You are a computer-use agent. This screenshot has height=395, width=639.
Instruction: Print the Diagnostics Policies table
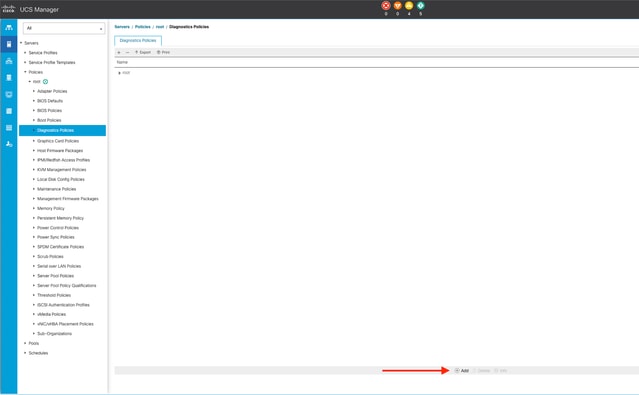tap(163, 52)
